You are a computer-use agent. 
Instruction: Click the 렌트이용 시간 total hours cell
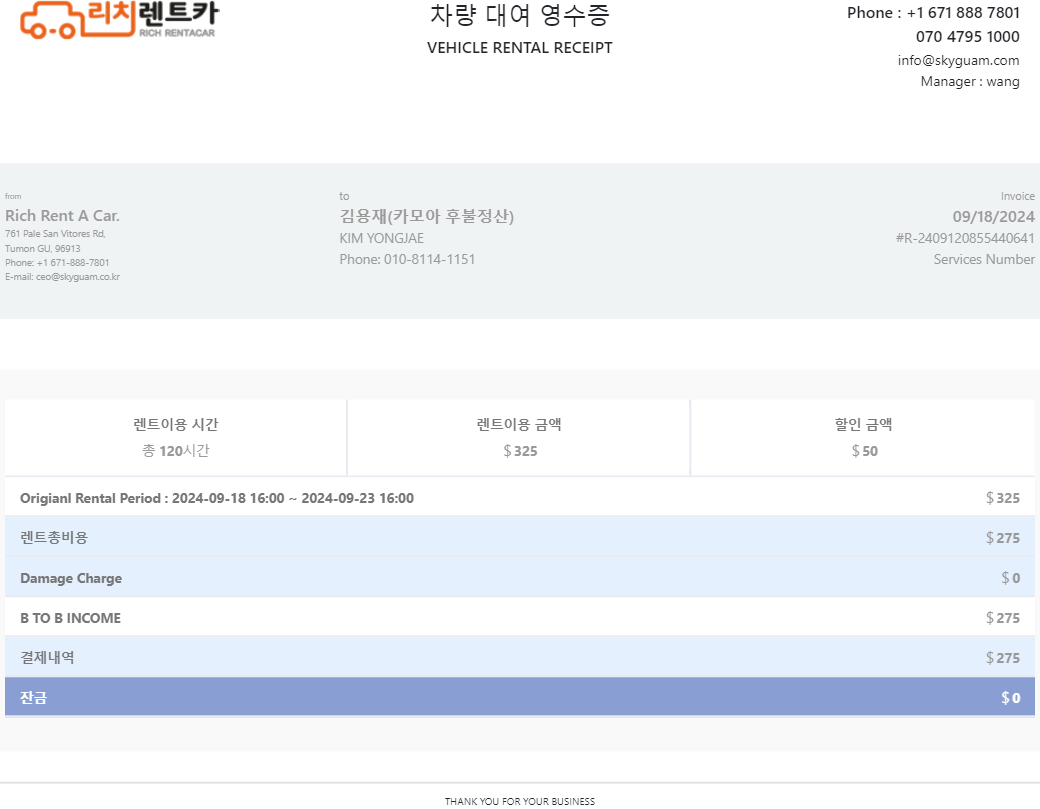[176, 438]
